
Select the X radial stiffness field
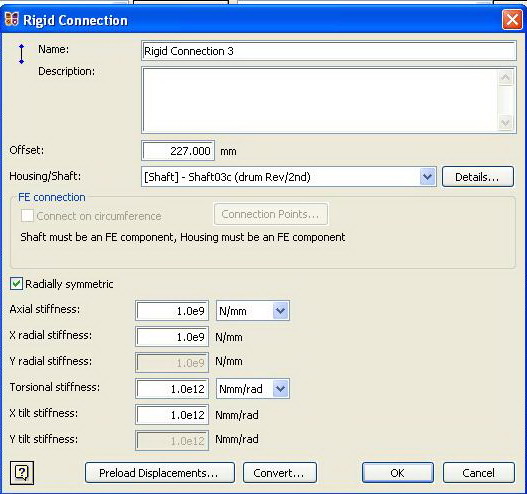[172, 337]
